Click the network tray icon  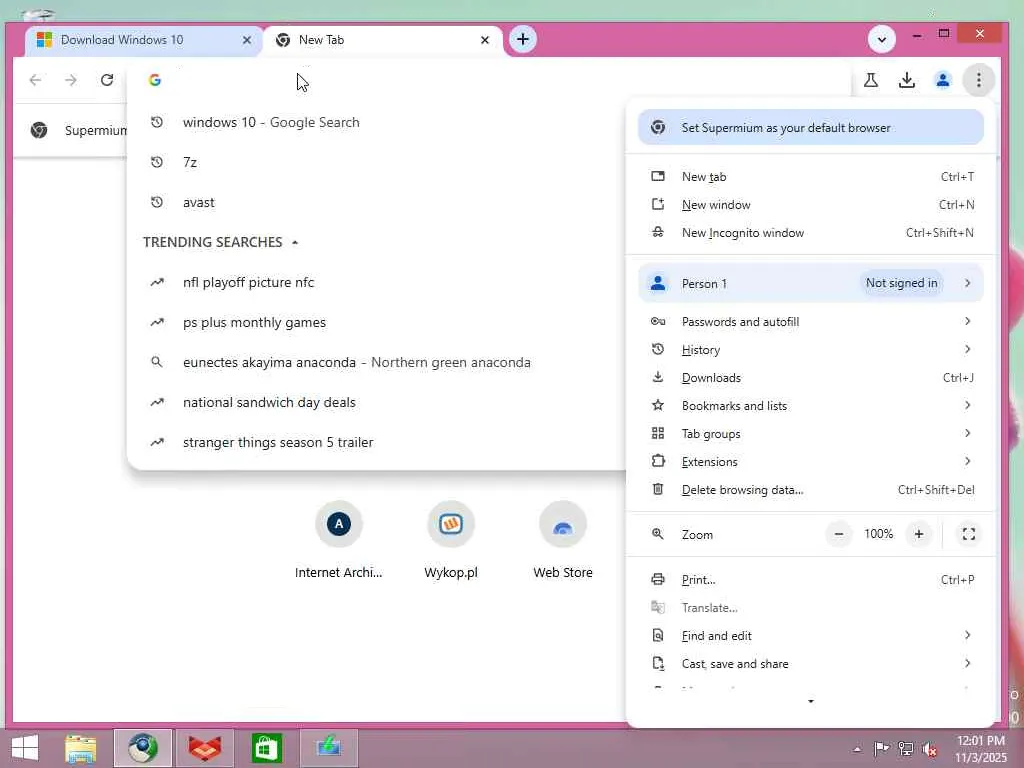pyautogui.click(x=906, y=749)
